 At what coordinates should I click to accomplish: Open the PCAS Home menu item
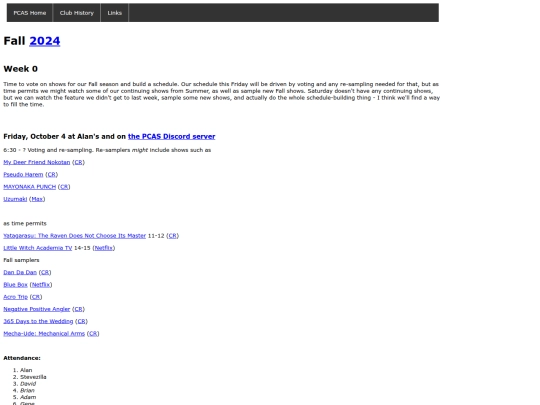point(30,13)
